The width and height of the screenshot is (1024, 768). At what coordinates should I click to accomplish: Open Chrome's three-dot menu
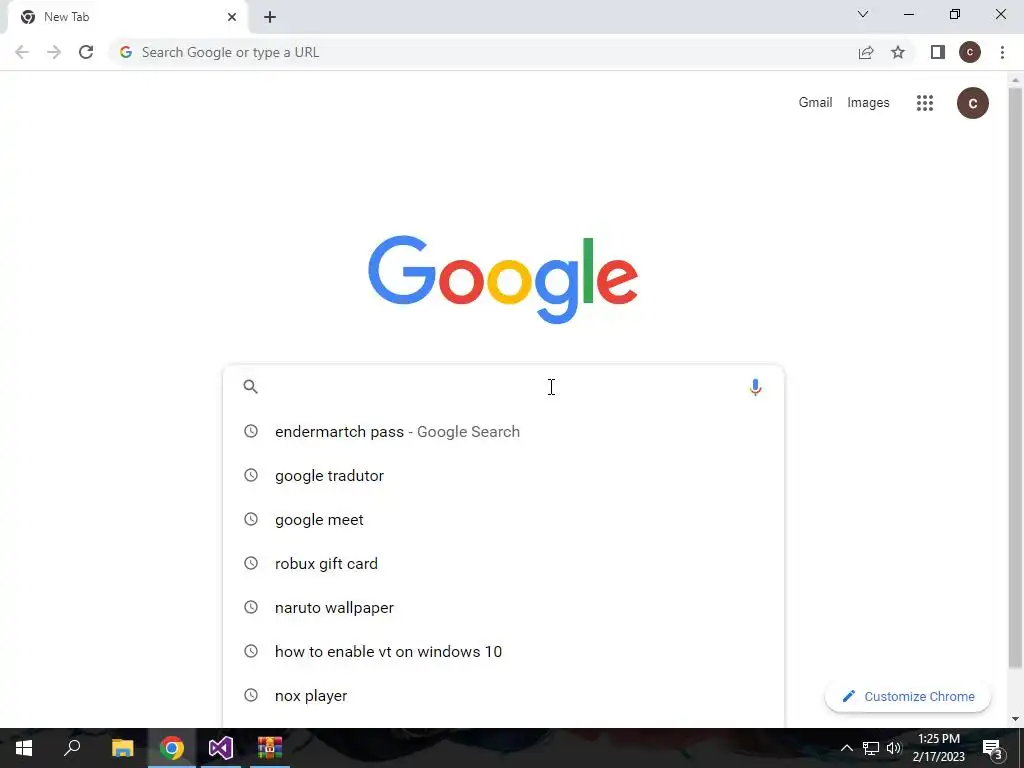coord(1002,52)
